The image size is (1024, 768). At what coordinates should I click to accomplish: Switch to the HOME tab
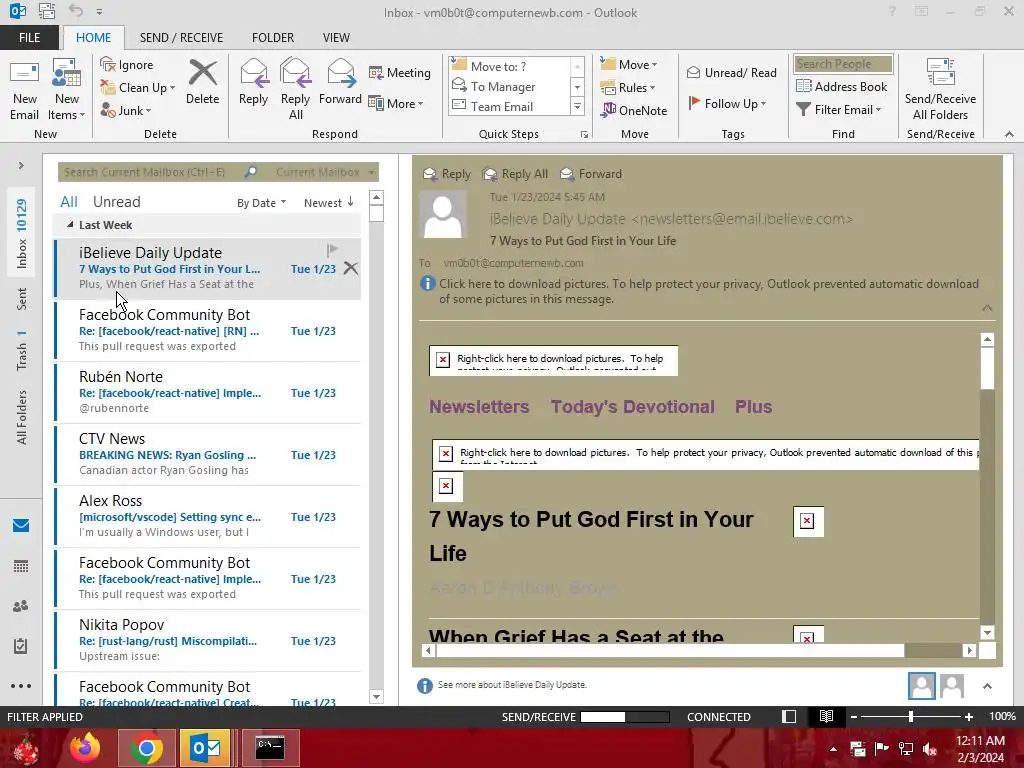click(x=93, y=38)
